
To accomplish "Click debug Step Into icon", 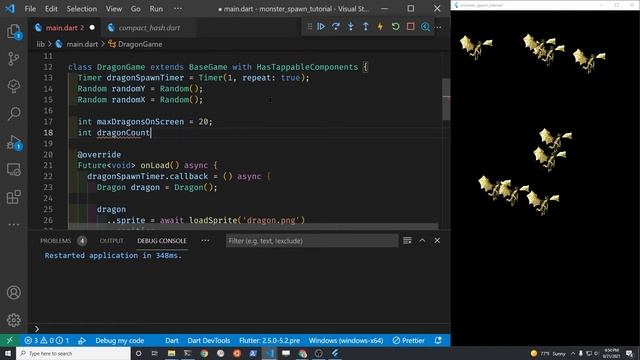I will [351, 27].
